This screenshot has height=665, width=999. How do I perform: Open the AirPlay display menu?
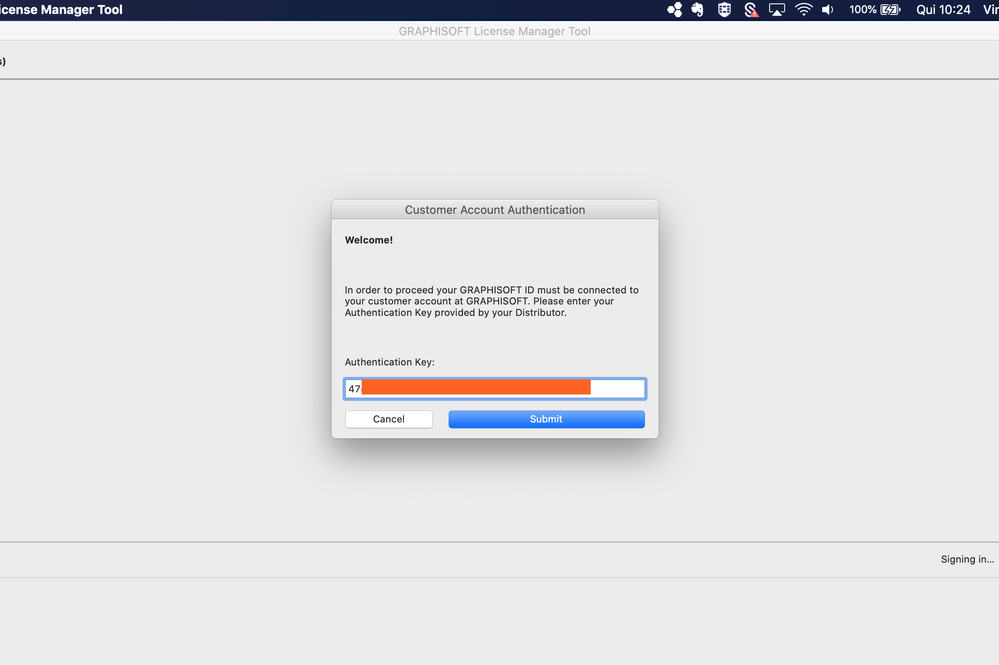point(777,10)
